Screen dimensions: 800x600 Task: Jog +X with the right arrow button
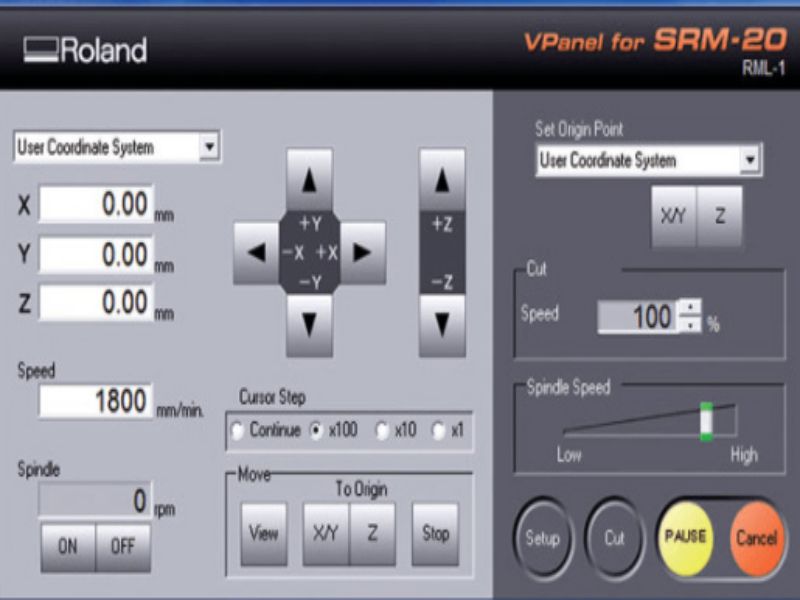pos(363,253)
